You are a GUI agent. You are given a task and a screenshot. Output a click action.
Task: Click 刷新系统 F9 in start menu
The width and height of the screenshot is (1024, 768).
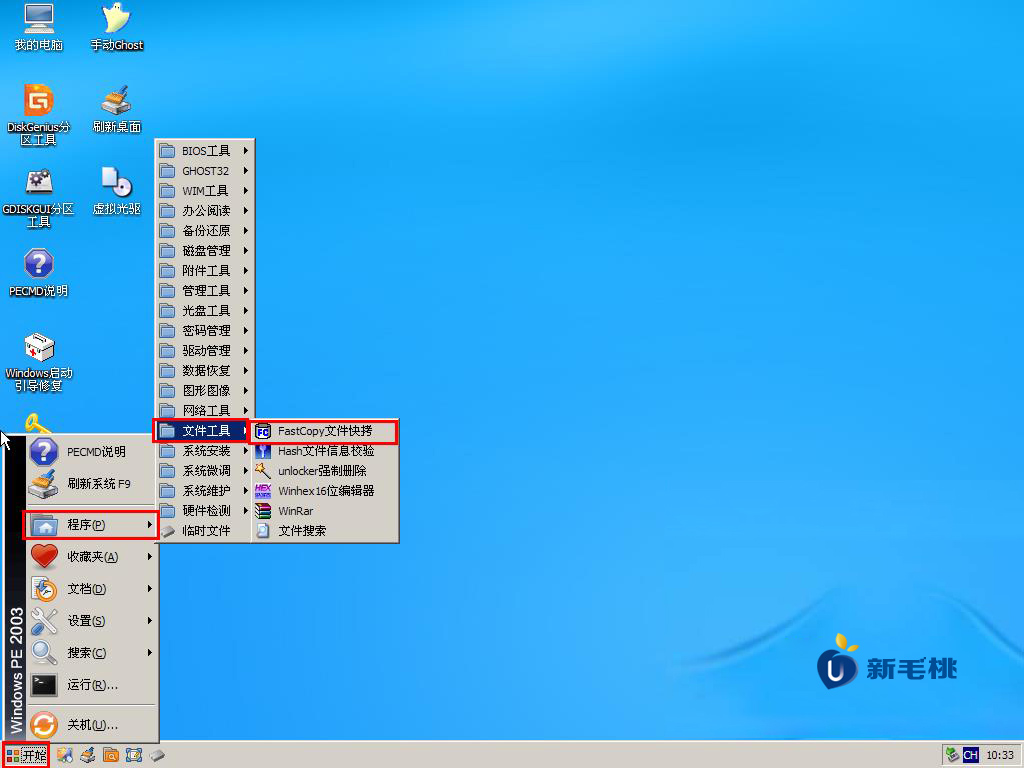click(x=91, y=484)
